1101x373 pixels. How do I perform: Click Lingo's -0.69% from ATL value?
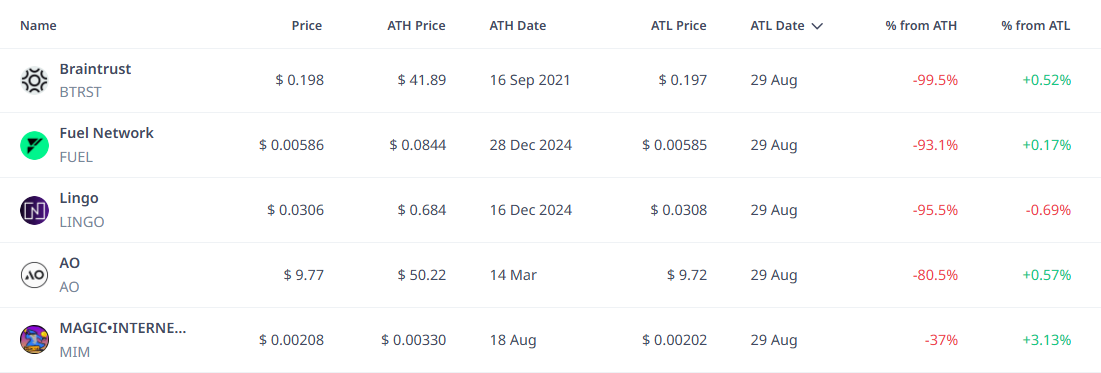1048,210
